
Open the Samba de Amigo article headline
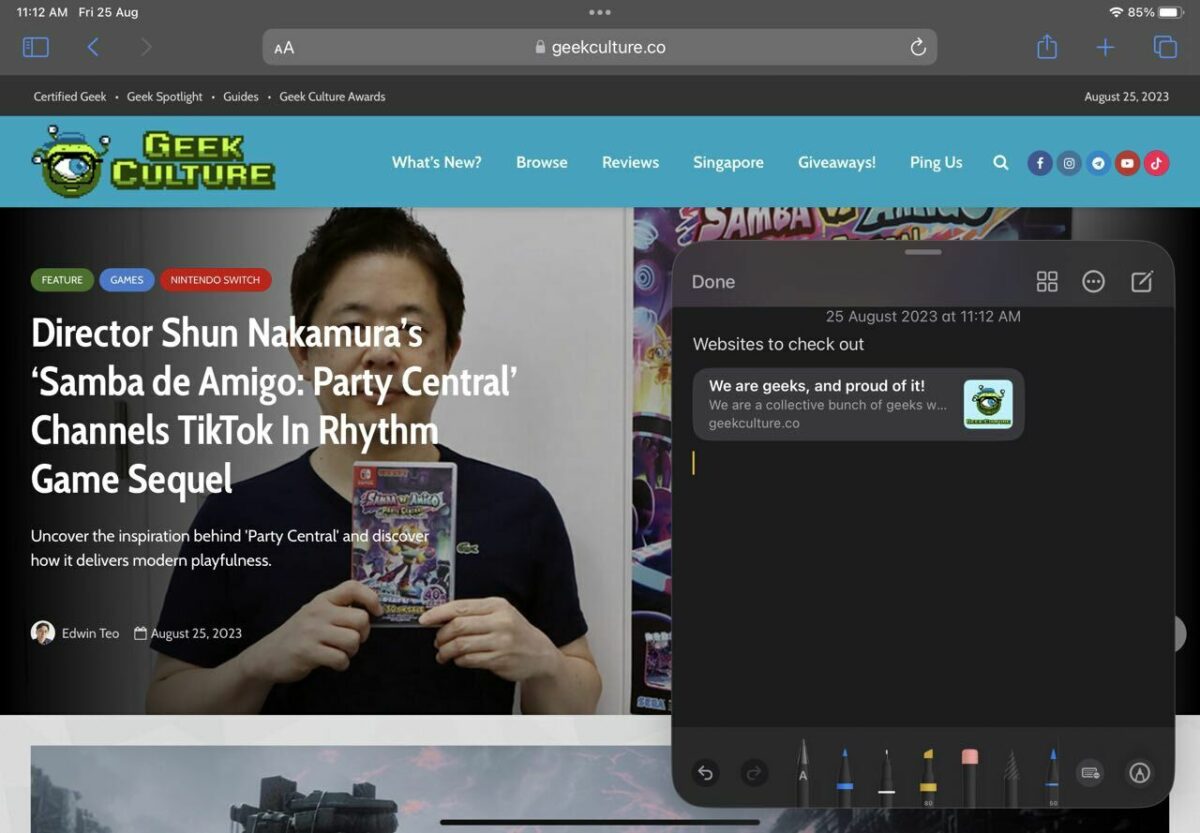(x=273, y=406)
